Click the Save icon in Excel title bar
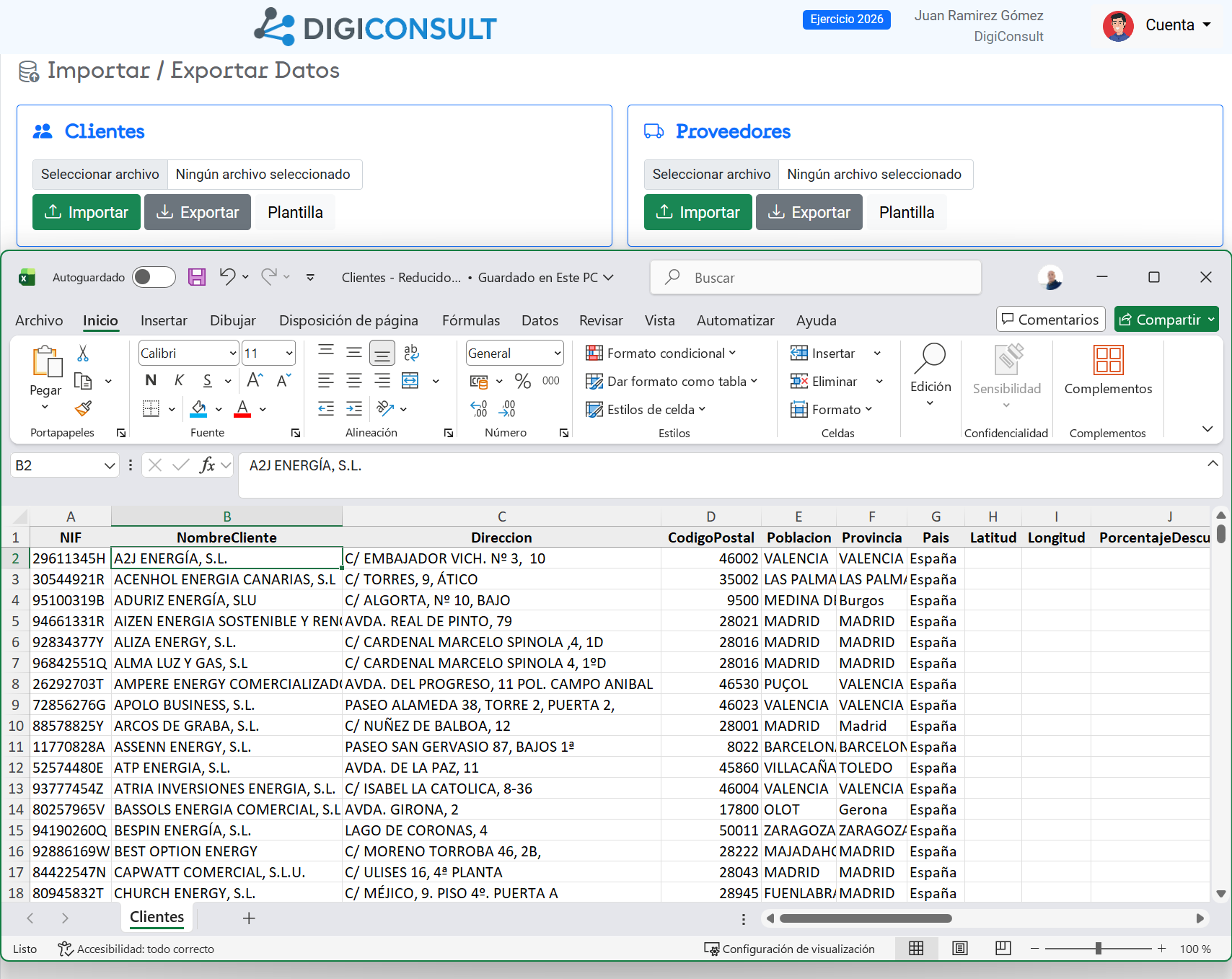Viewport: 1232px width, 979px height. pyautogui.click(x=197, y=277)
